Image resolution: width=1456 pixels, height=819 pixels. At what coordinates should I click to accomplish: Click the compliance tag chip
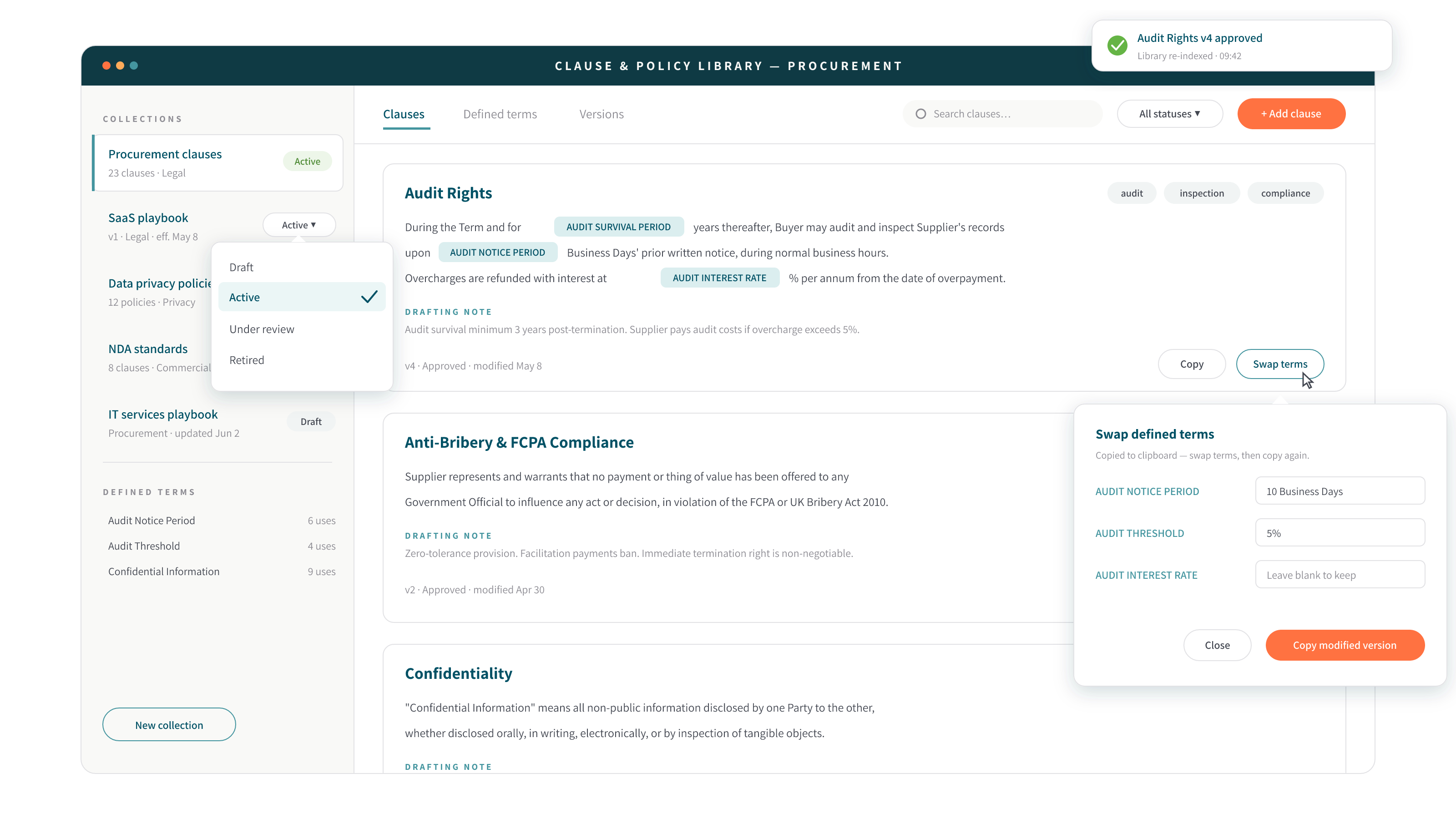coord(1285,193)
